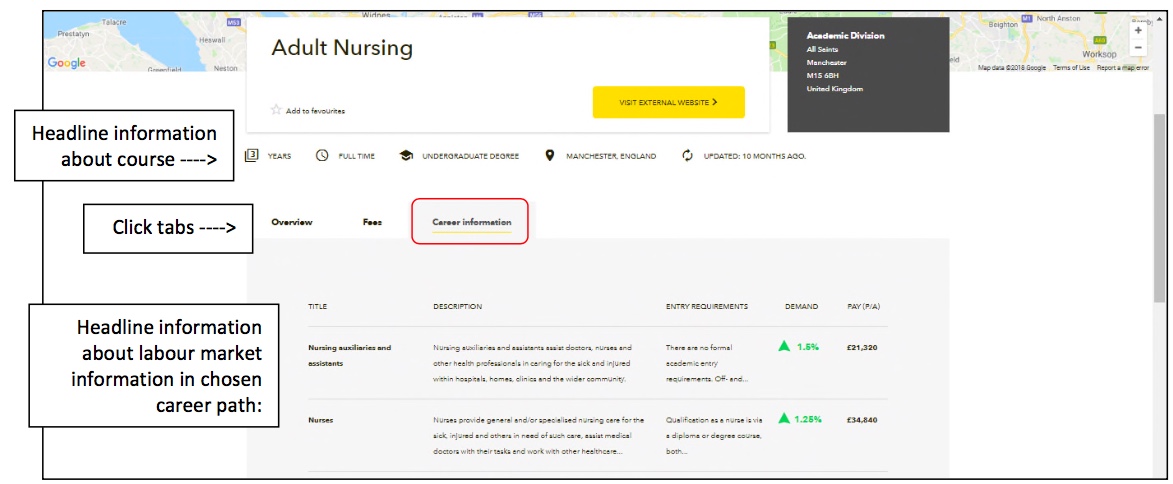Screen dimensions: 1173x484
Task: Click the 1.5% demand value
Action: point(808,346)
